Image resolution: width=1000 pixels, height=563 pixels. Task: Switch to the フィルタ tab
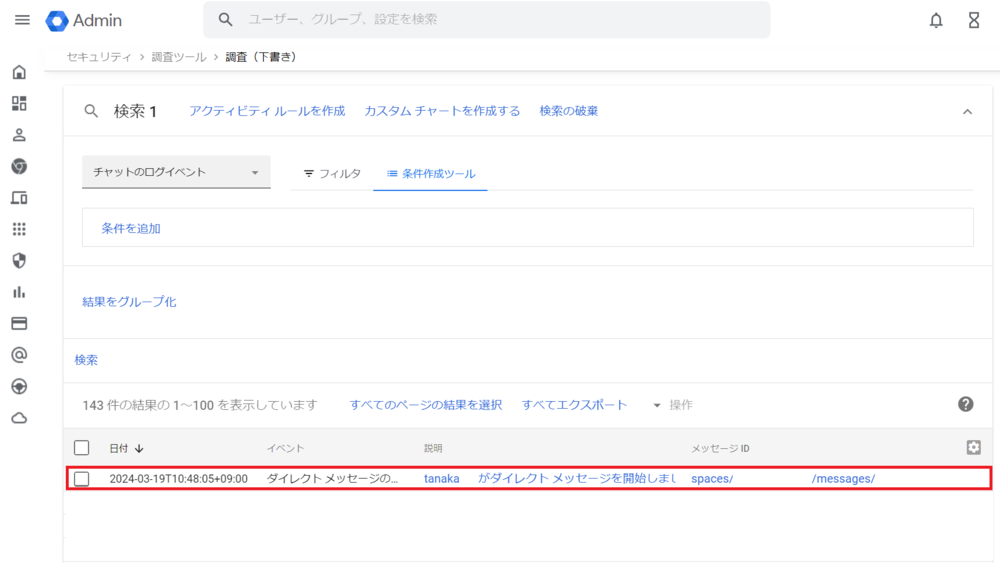332,174
